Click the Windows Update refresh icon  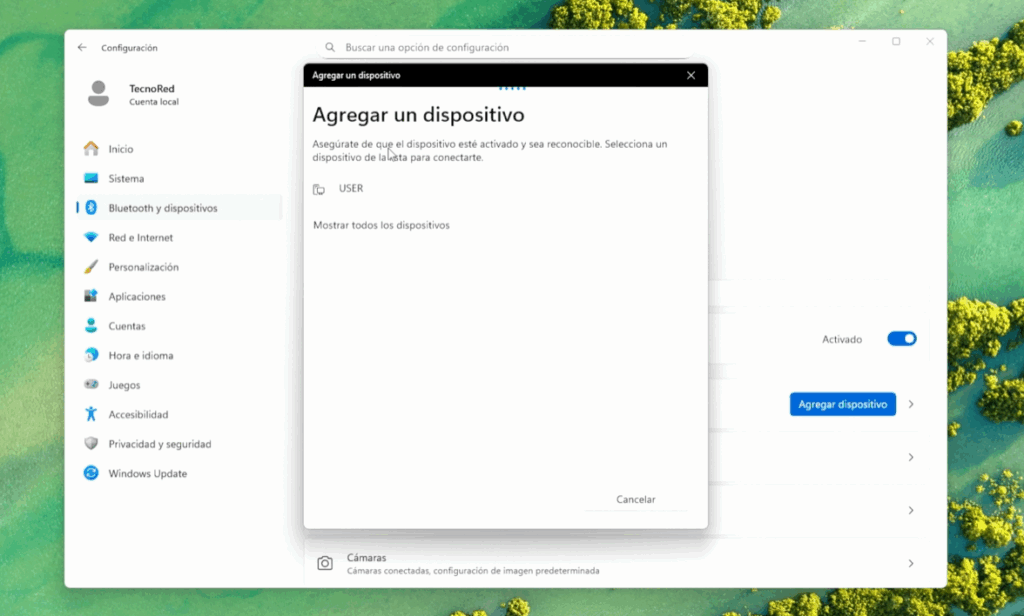91,474
